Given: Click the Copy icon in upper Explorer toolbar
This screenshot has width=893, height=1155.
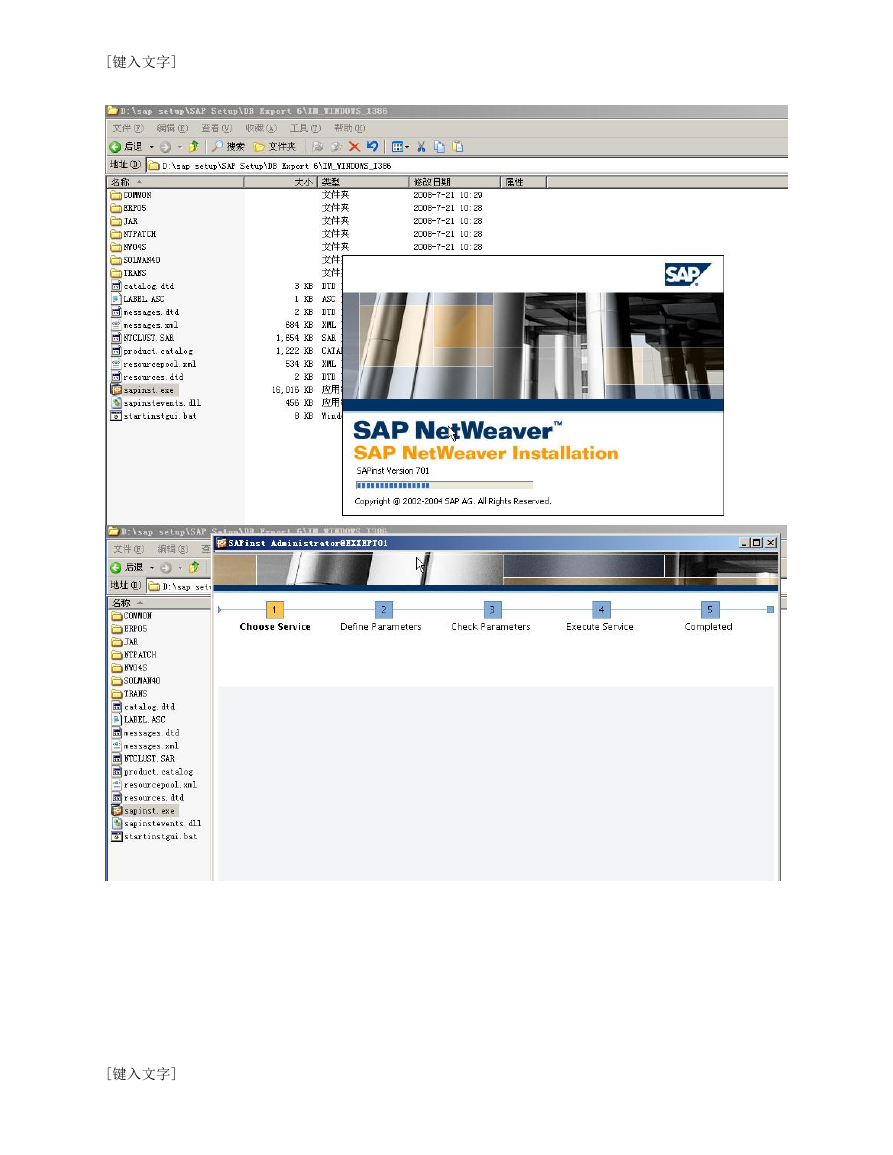Looking at the screenshot, I should [x=439, y=147].
